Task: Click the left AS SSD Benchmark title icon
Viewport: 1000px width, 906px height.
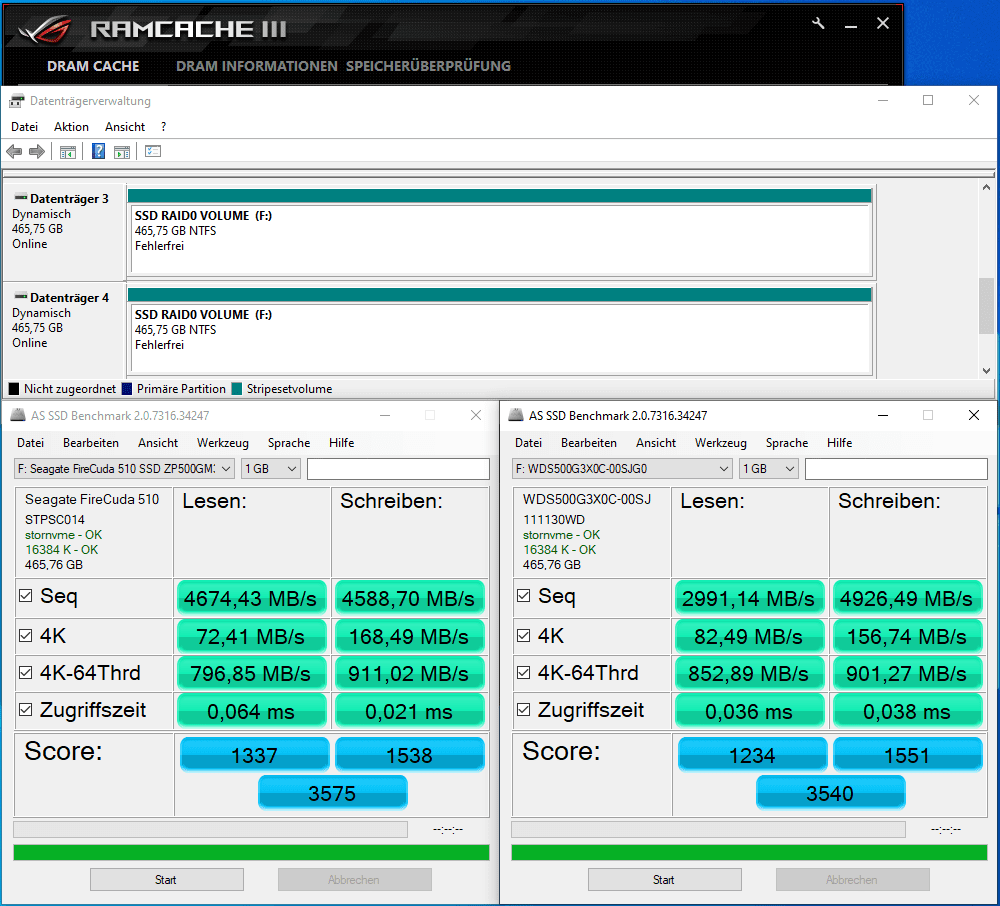Action: (17, 415)
